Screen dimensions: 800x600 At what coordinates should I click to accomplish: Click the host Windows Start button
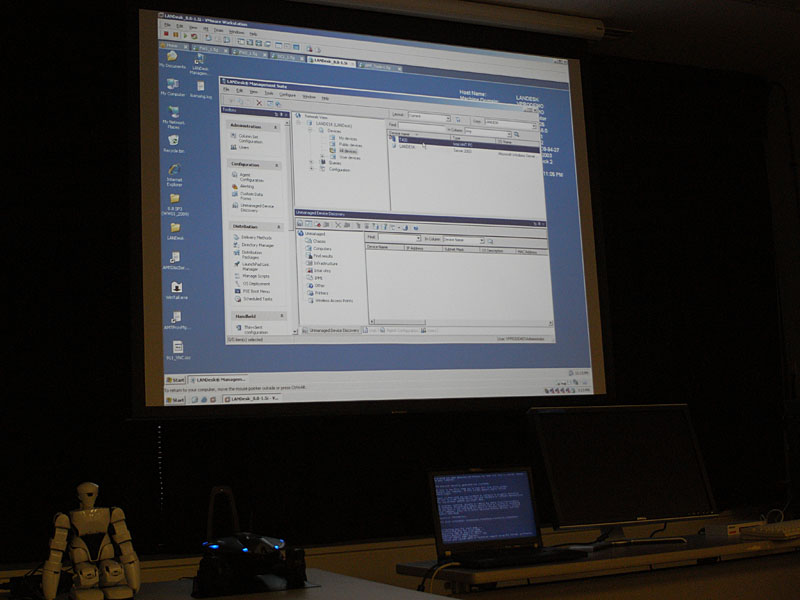175,399
